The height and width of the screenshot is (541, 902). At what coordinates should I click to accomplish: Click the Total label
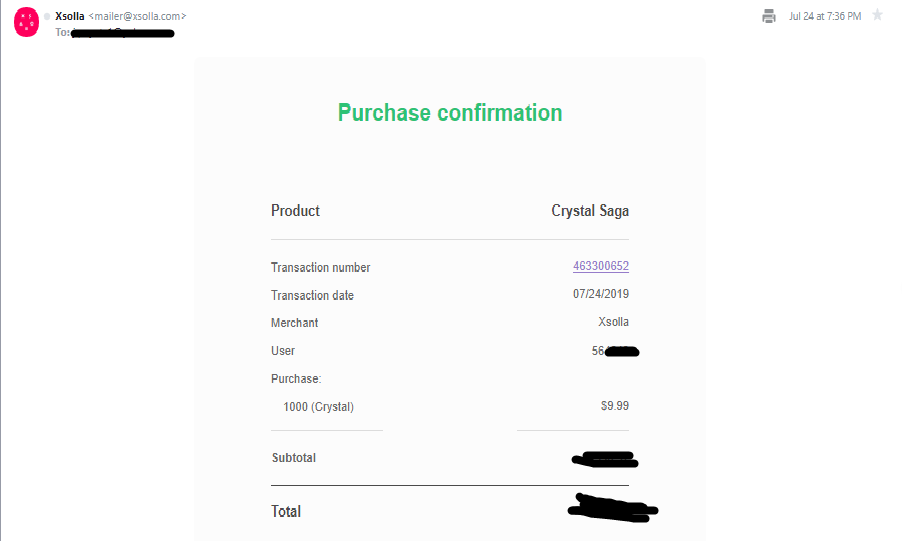(x=285, y=511)
